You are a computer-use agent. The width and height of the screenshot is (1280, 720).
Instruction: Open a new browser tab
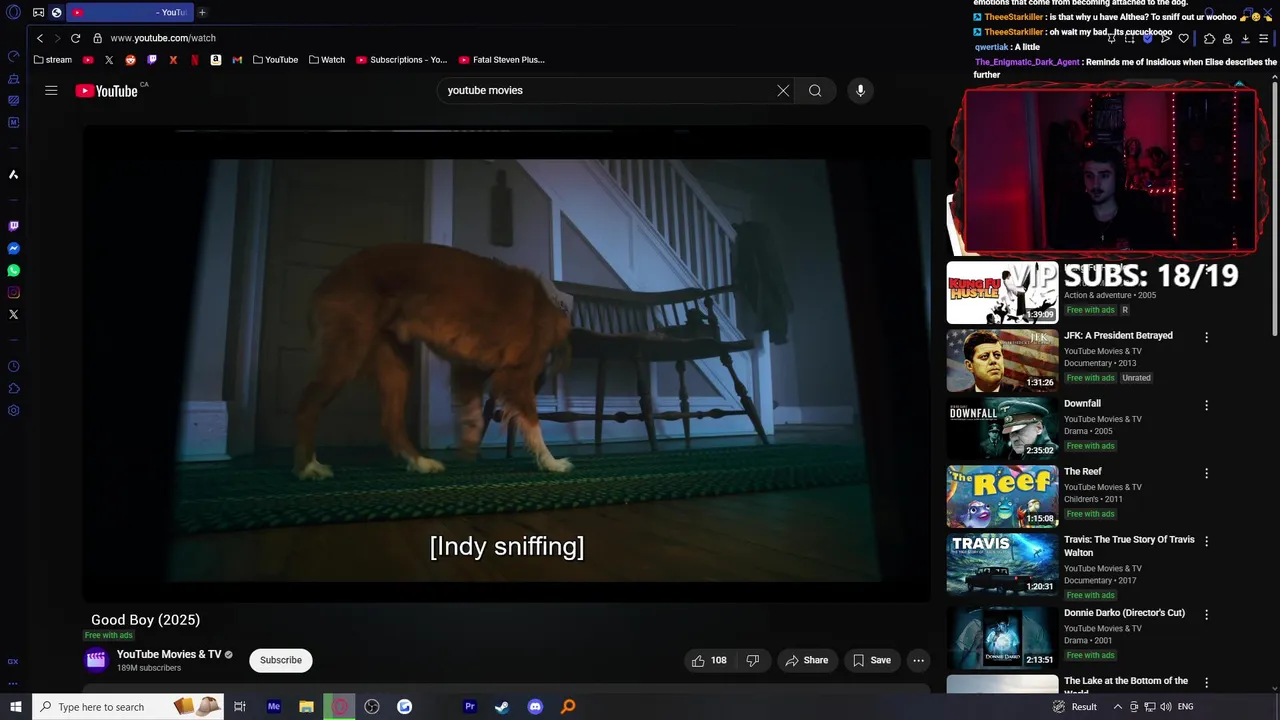[202, 12]
